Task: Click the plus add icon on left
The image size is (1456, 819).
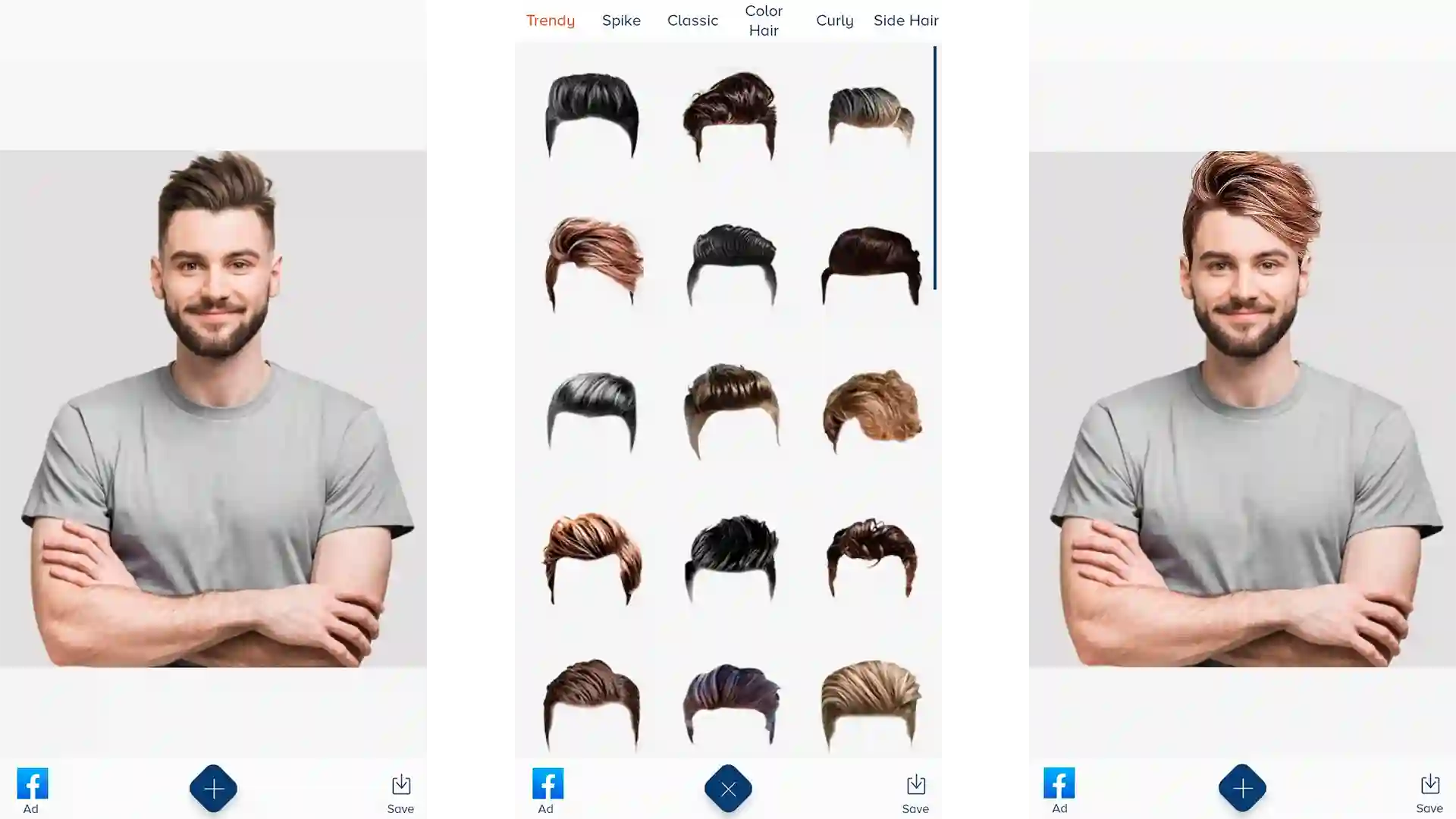Action: pyautogui.click(x=213, y=788)
